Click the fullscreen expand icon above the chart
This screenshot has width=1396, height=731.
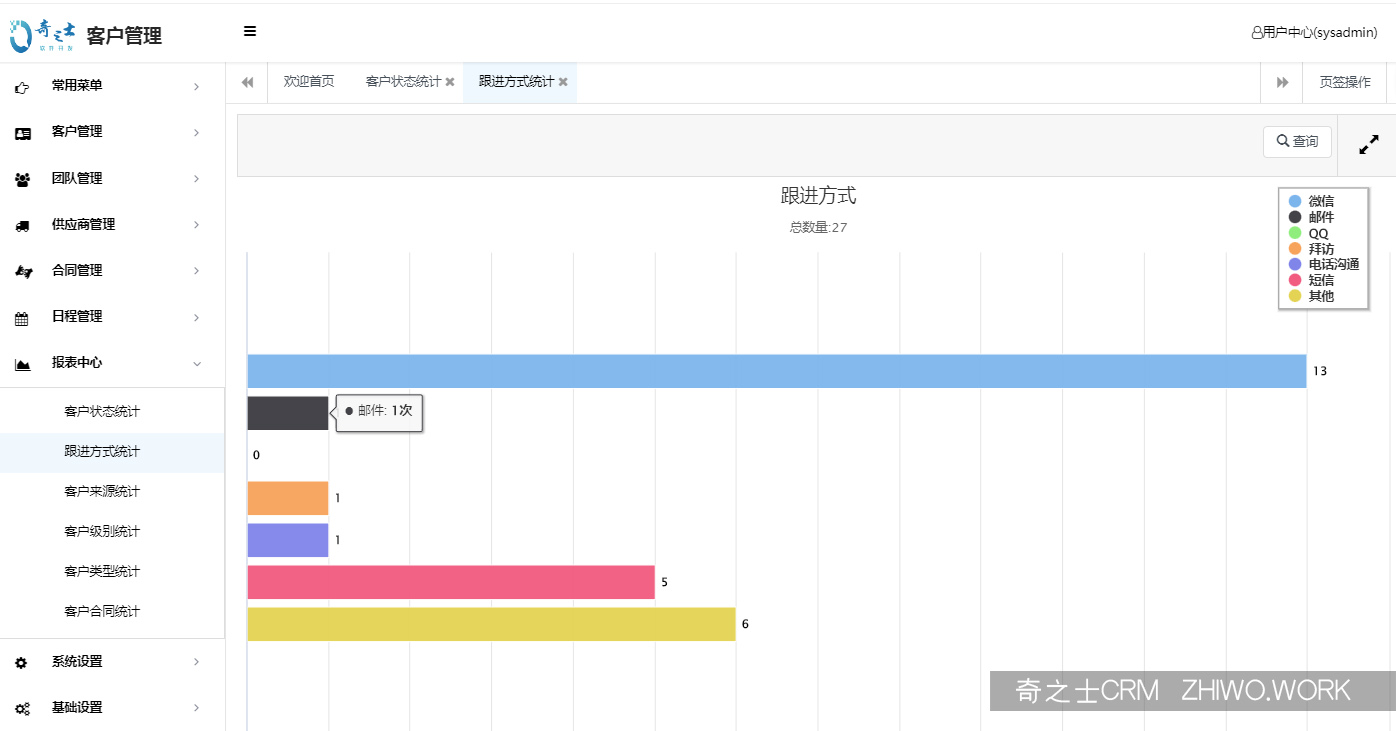coord(1368,144)
